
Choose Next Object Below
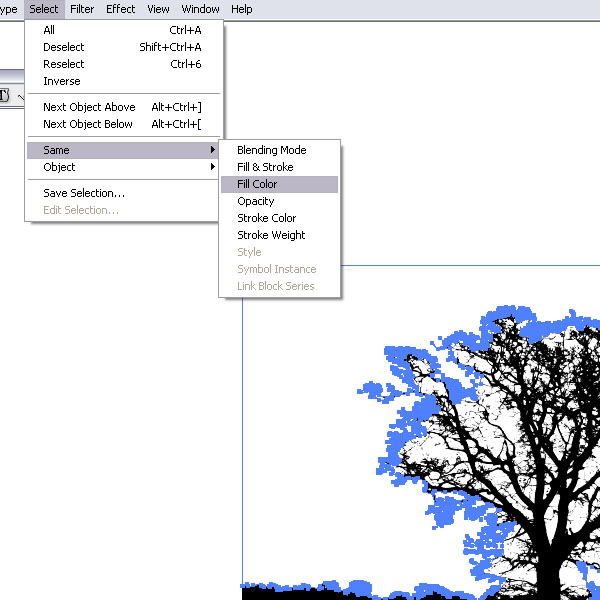(x=122, y=124)
